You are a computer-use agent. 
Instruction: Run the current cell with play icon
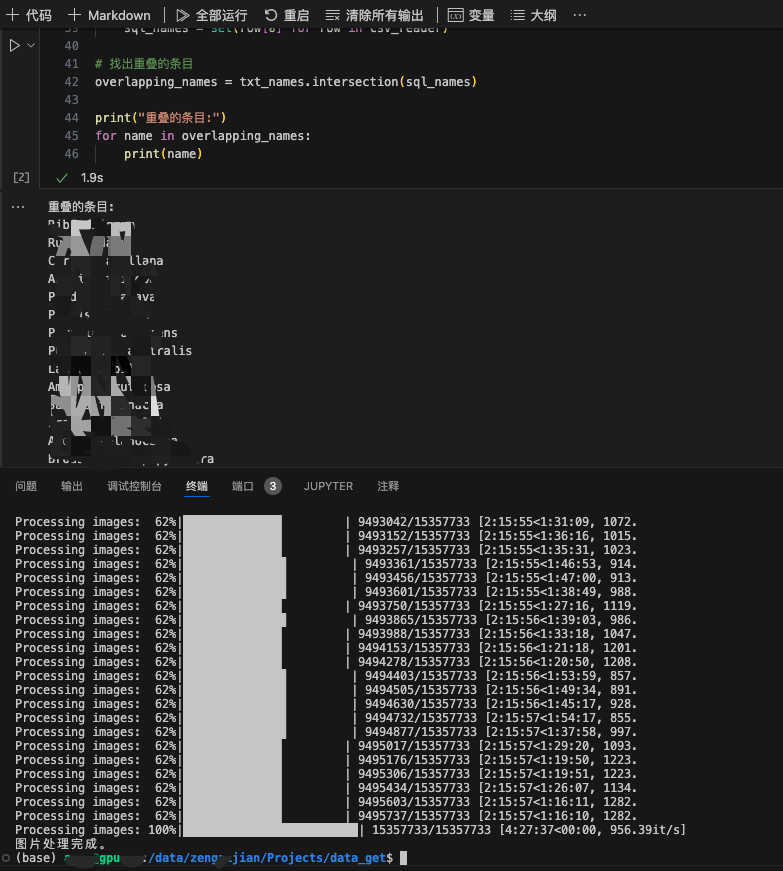14,46
